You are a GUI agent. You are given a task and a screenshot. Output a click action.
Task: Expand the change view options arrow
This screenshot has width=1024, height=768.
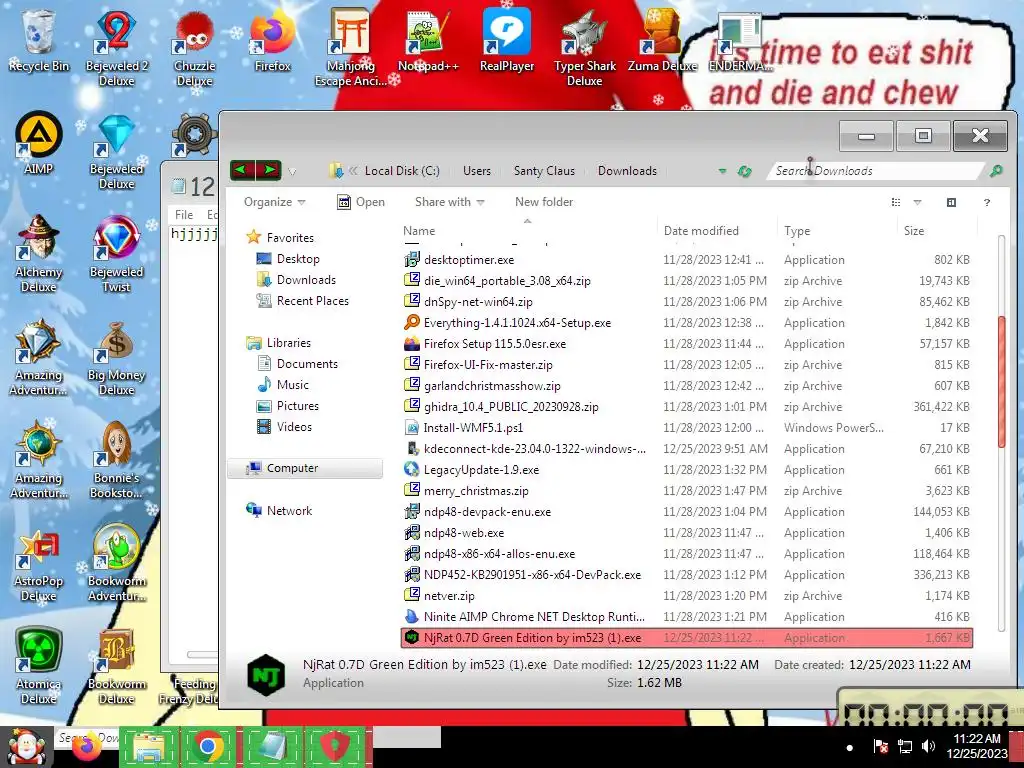(x=918, y=202)
